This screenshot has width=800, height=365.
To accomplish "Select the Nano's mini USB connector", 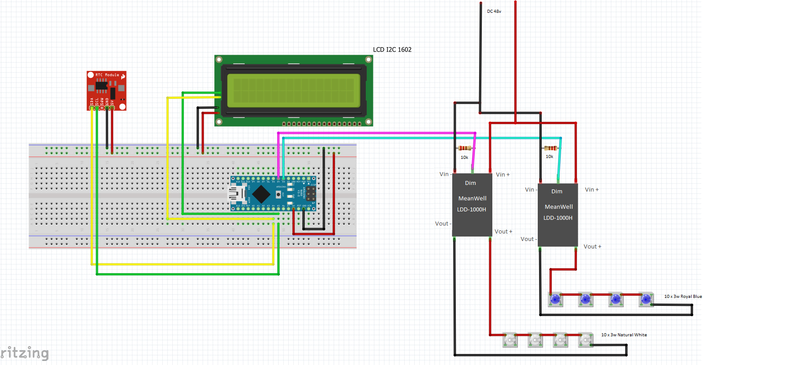I will coord(236,194).
